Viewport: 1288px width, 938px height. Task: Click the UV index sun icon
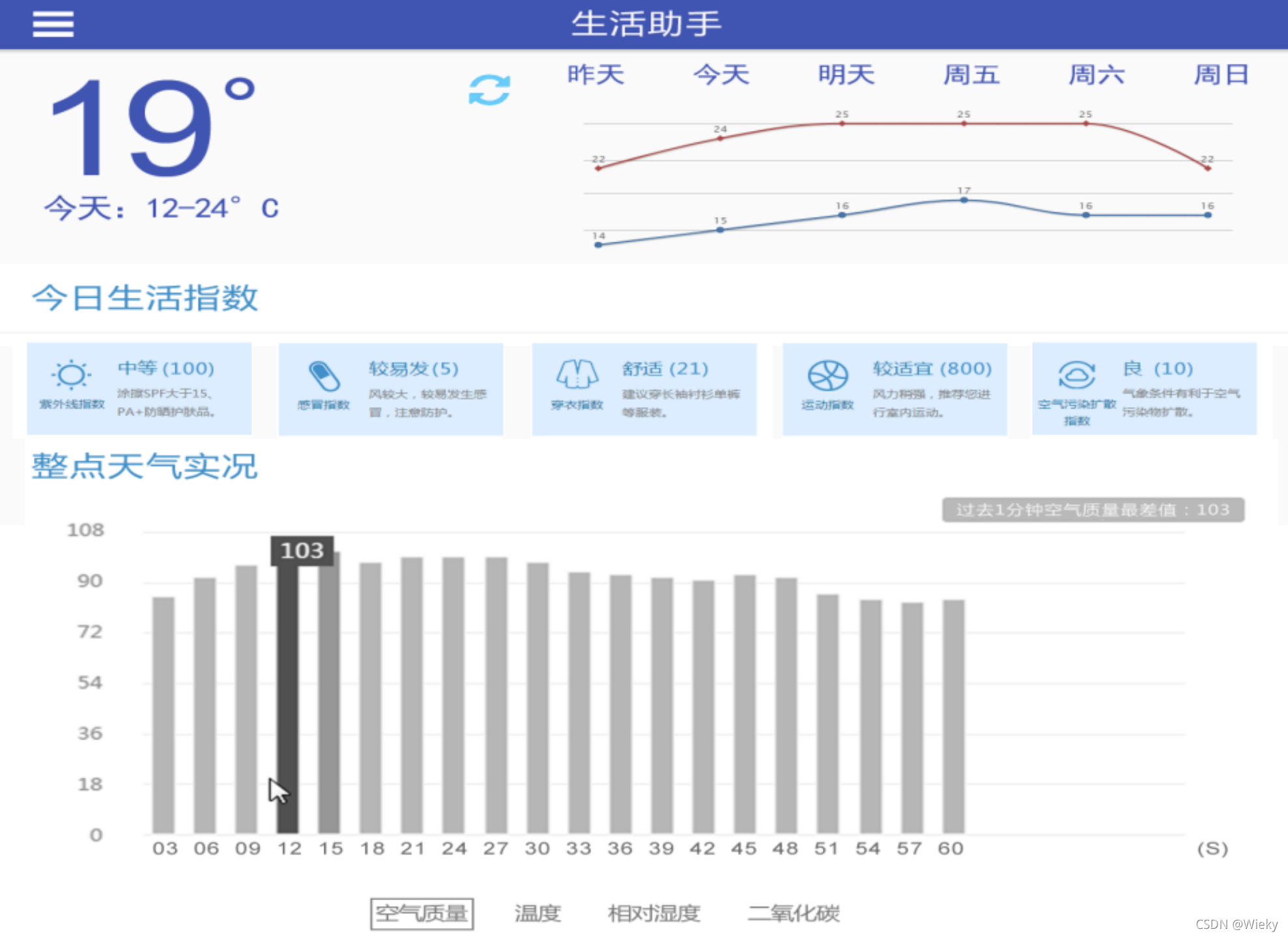coord(71,375)
